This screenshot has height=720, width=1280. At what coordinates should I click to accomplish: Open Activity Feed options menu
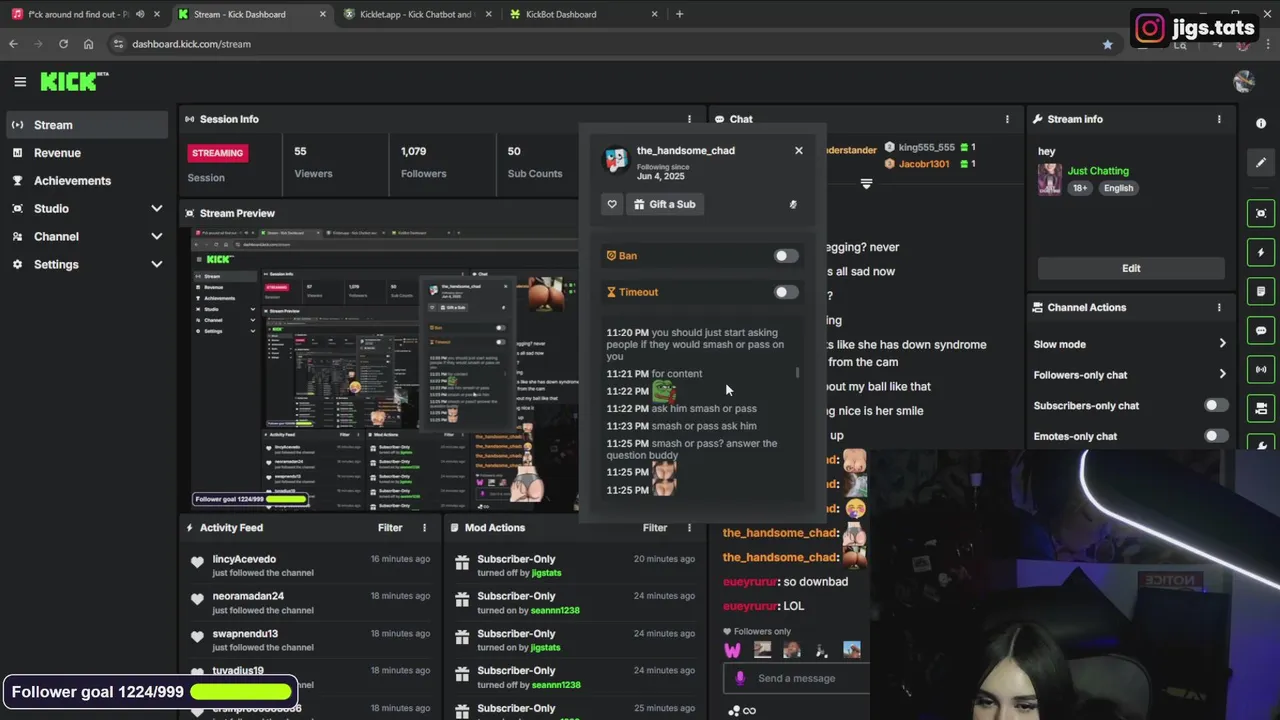tap(424, 528)
